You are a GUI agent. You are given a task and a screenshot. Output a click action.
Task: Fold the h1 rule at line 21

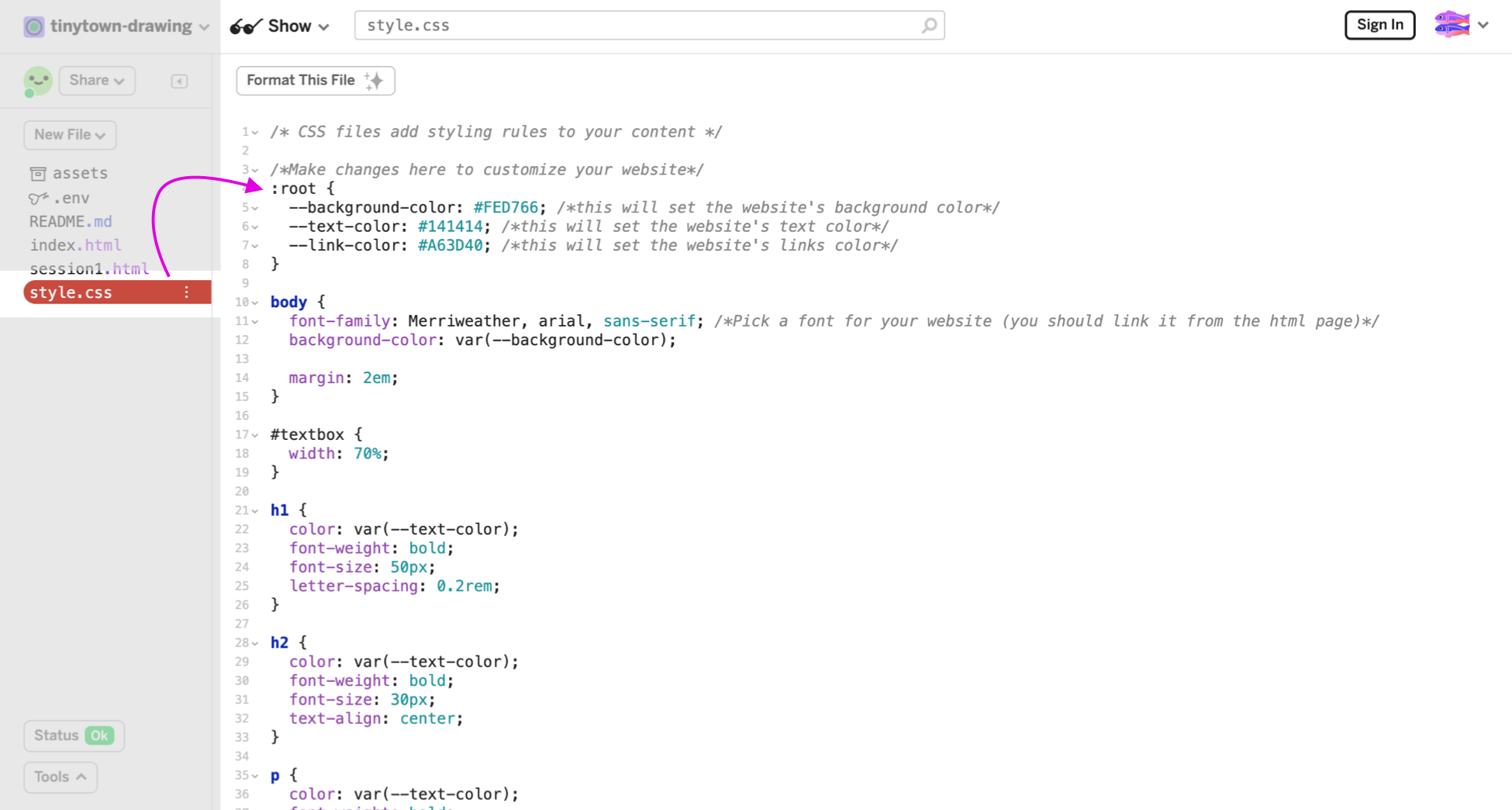click(x=255, y=511)
